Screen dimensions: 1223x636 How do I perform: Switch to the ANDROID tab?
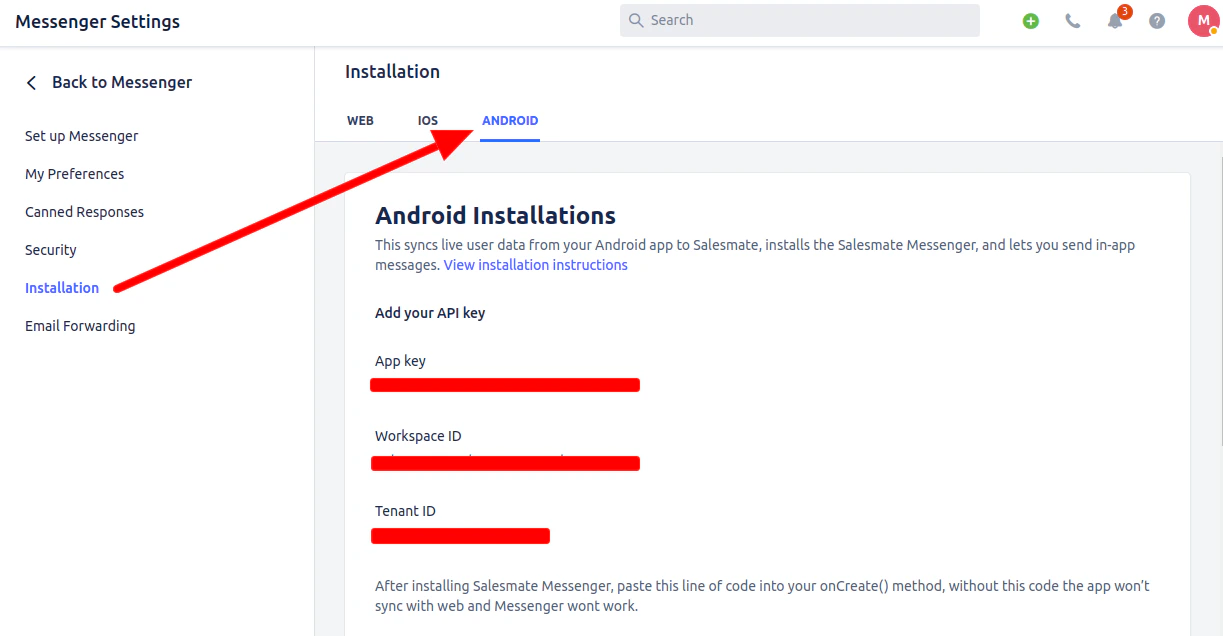510,121
